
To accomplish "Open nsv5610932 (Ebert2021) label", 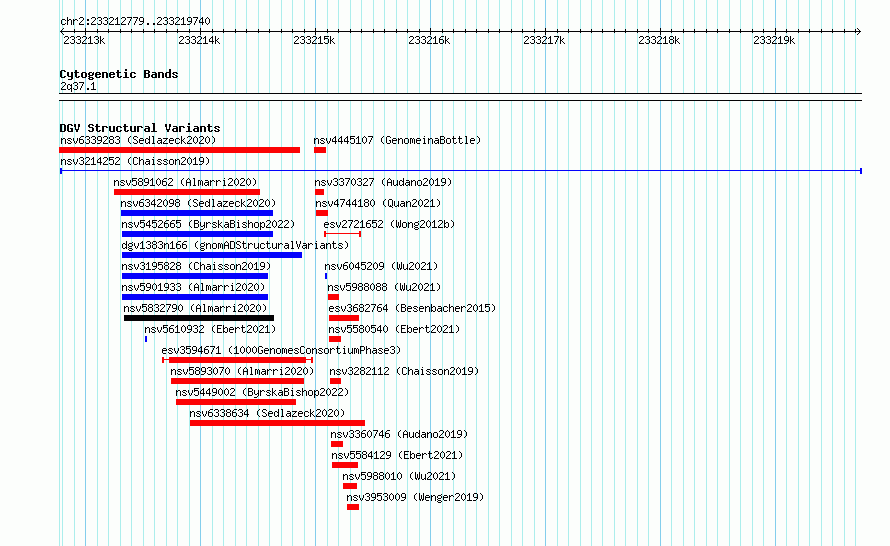I will pos(210,329).
